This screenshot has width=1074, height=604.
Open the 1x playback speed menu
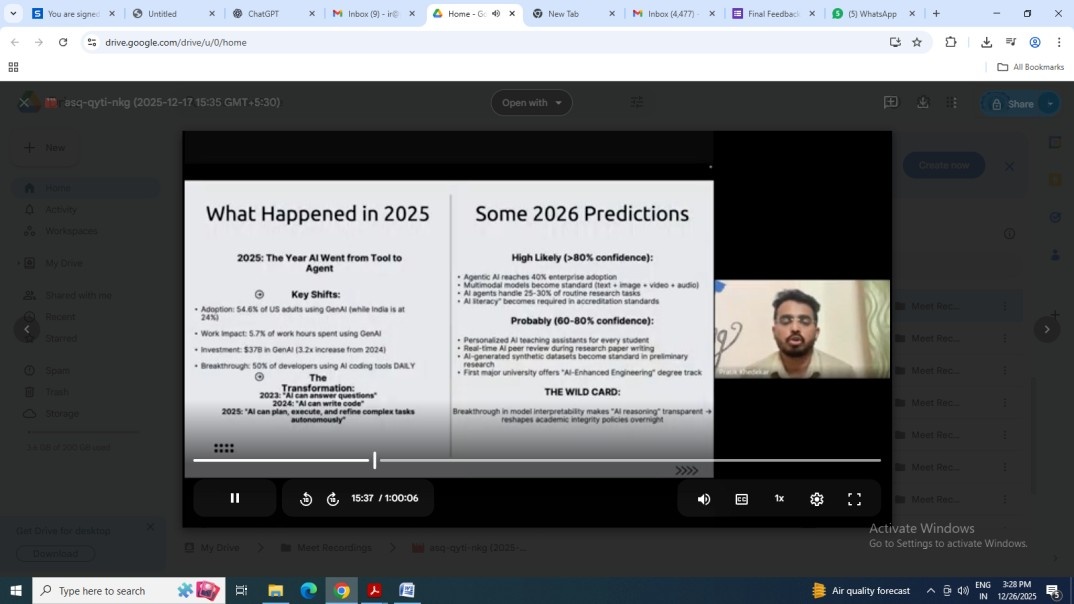[779, 498]
